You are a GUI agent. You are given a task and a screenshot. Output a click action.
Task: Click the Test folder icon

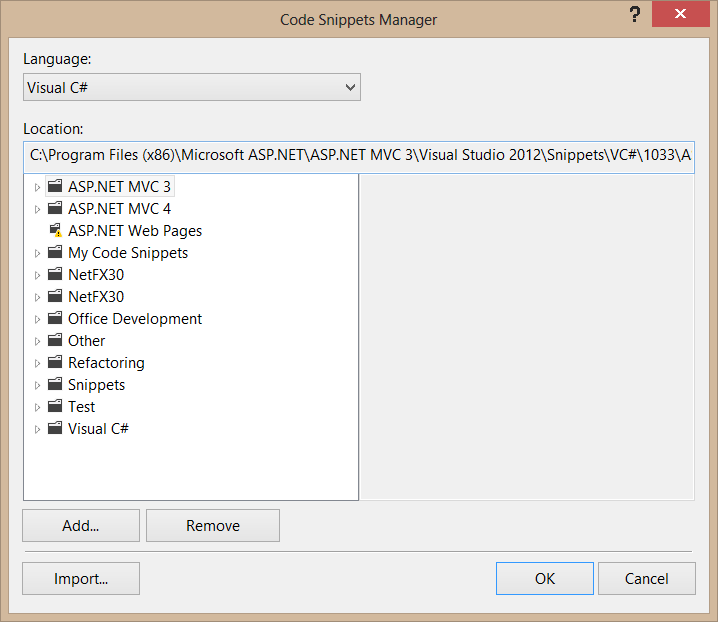tap(55, 407)
